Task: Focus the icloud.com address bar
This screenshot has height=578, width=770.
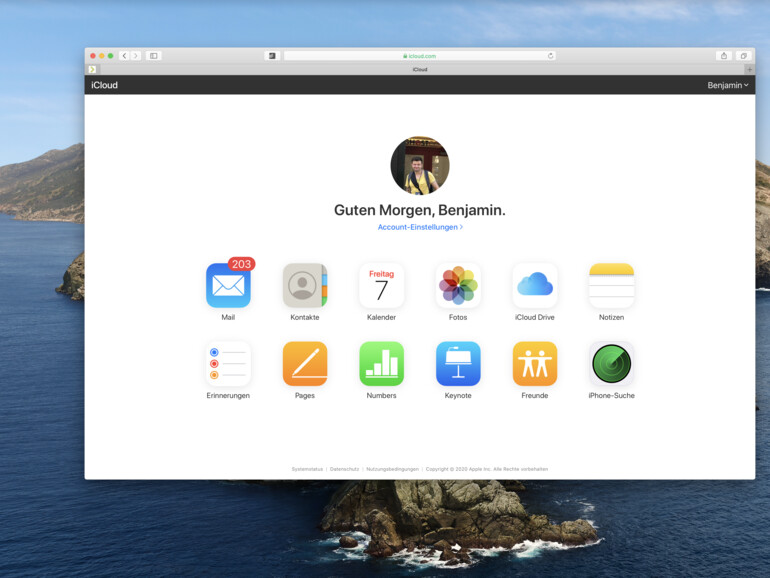Action: (420, 56)
